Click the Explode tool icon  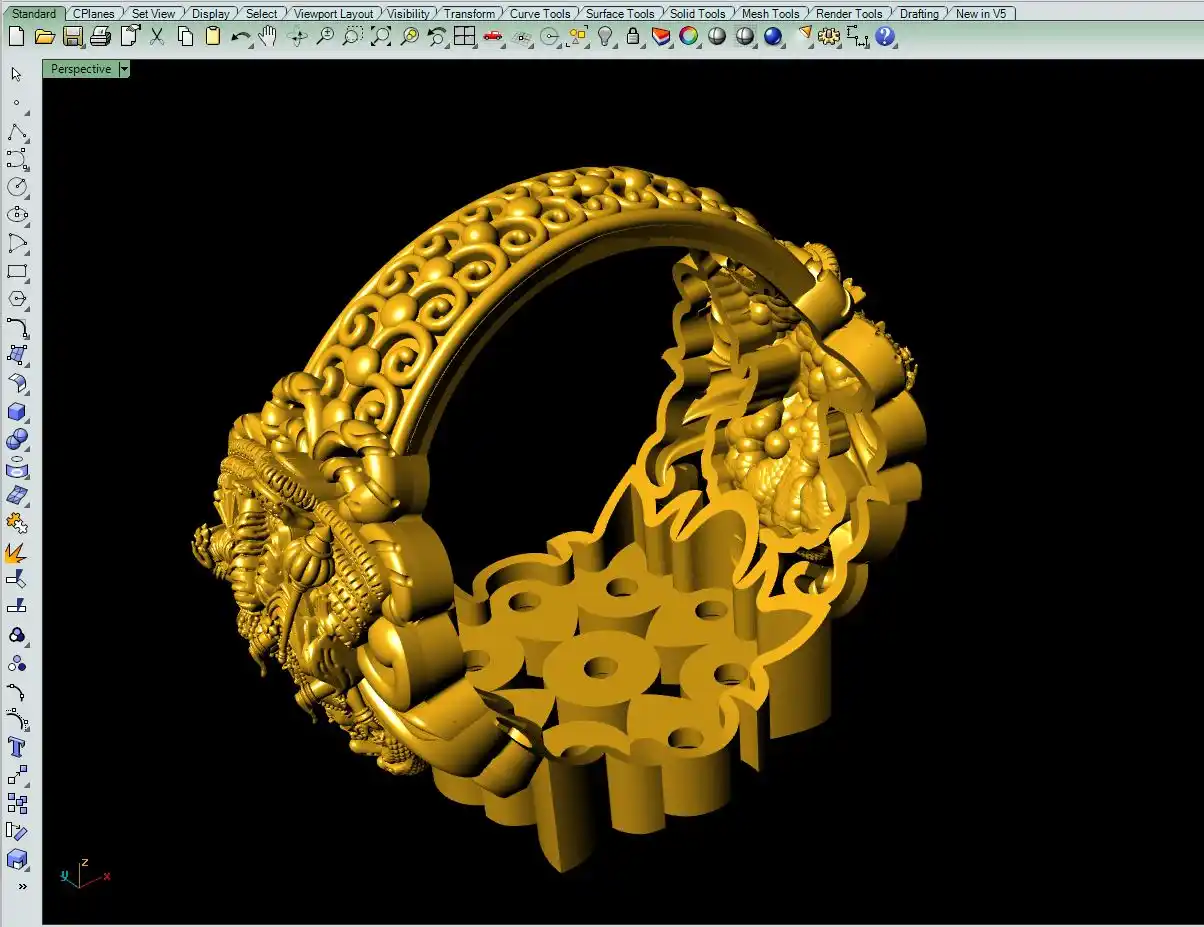pyautogui.click(x=16, y=552)
